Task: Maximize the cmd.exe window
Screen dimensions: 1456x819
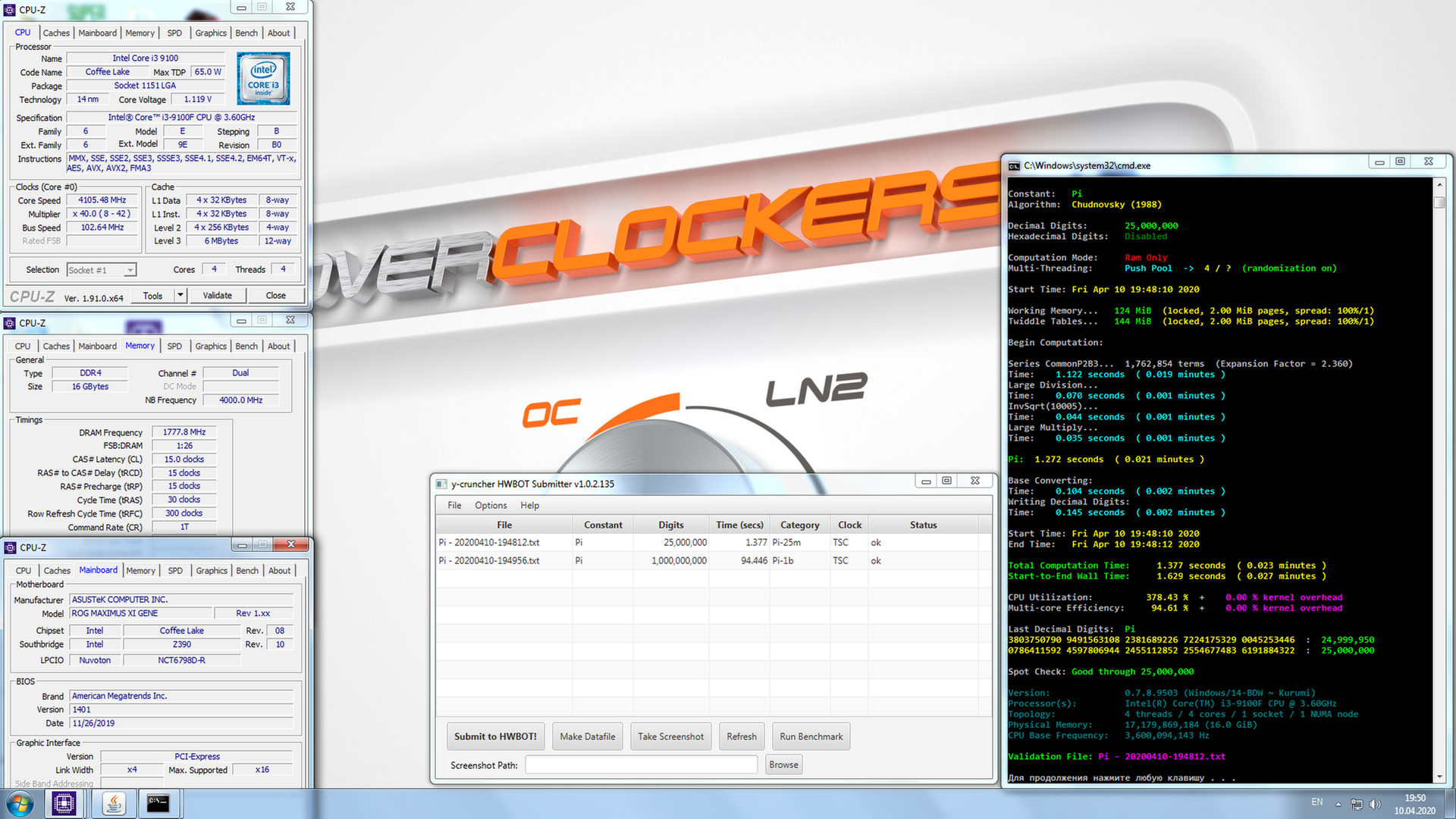Action: 1401,162
